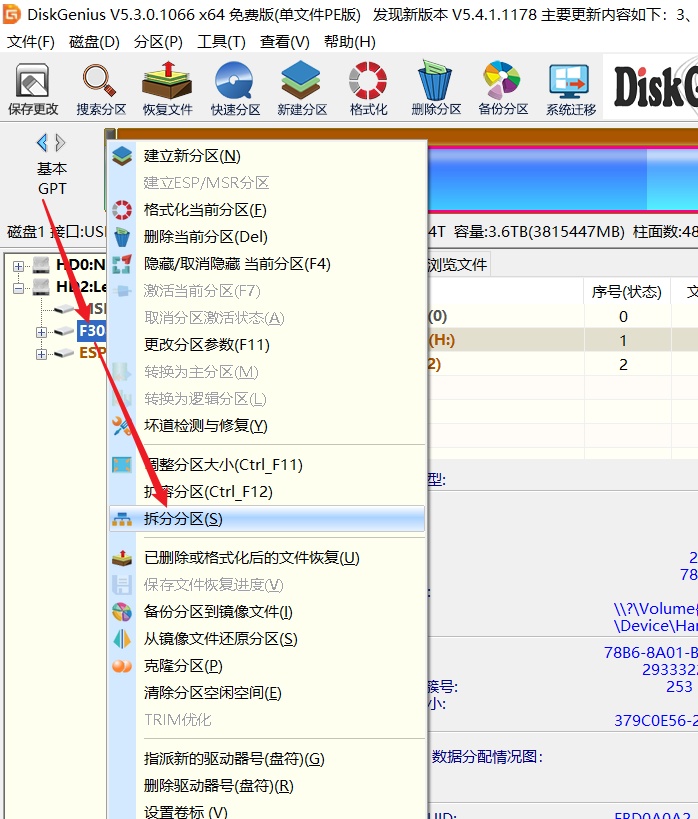Choose 建立新分区(N) from context menu
Image resolution: width=698 pixels, height=819 pixels.
coord(267,156)
